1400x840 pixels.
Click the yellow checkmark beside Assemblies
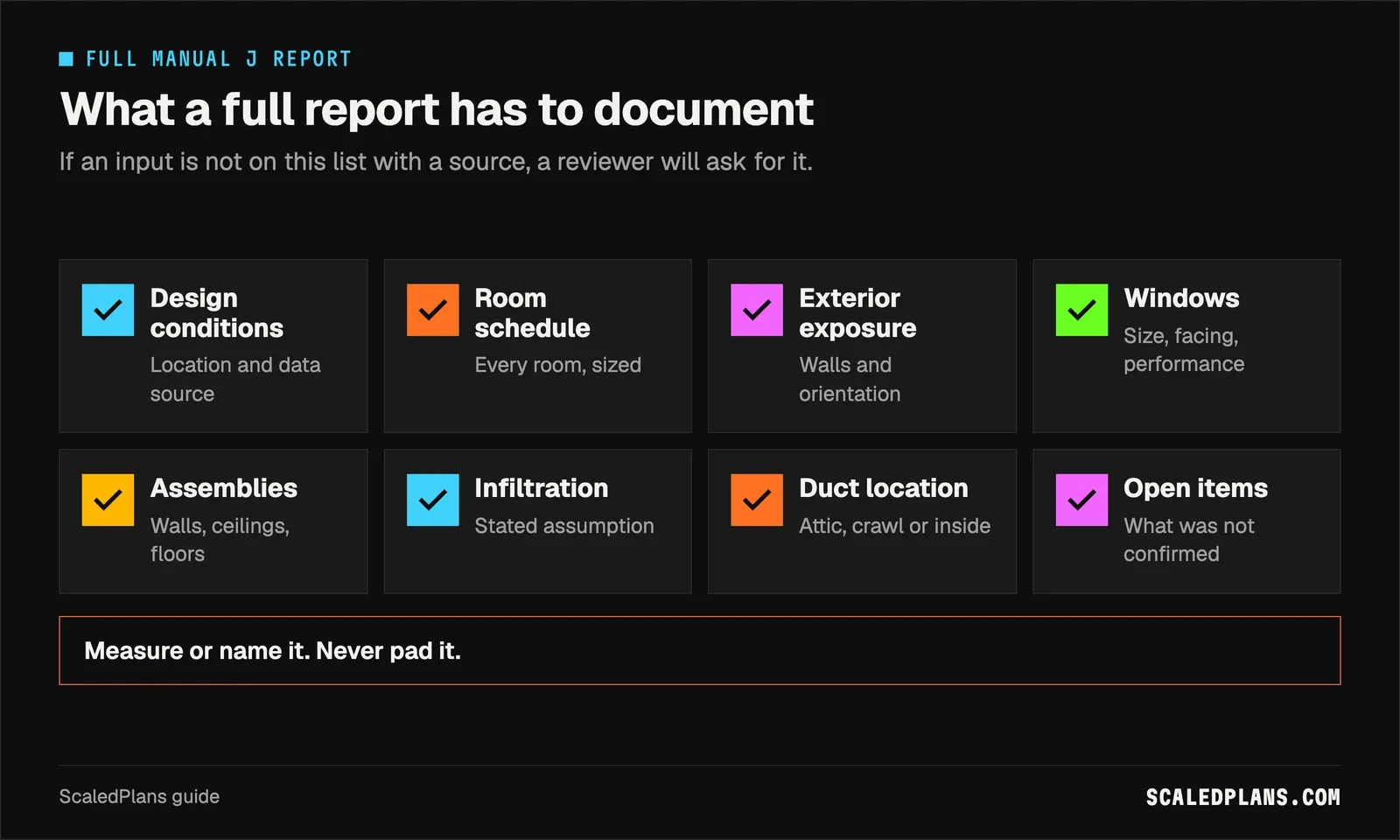[x=108, y=500]
